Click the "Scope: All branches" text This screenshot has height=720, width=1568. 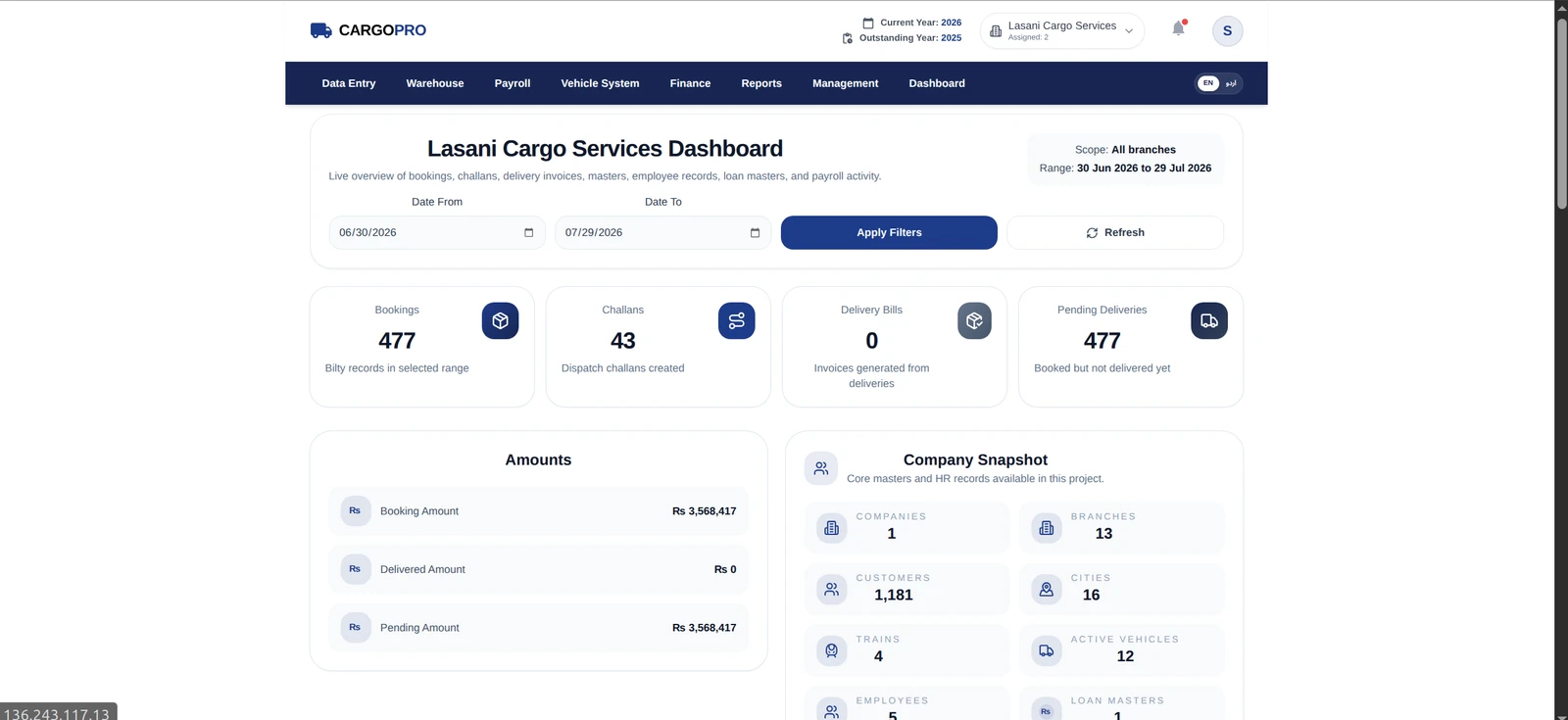pos(1125,150)
